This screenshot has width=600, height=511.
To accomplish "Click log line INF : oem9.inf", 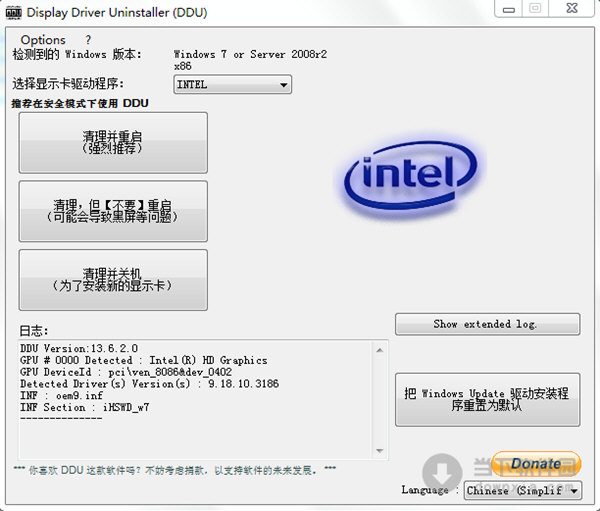I will tap(61, 395).
